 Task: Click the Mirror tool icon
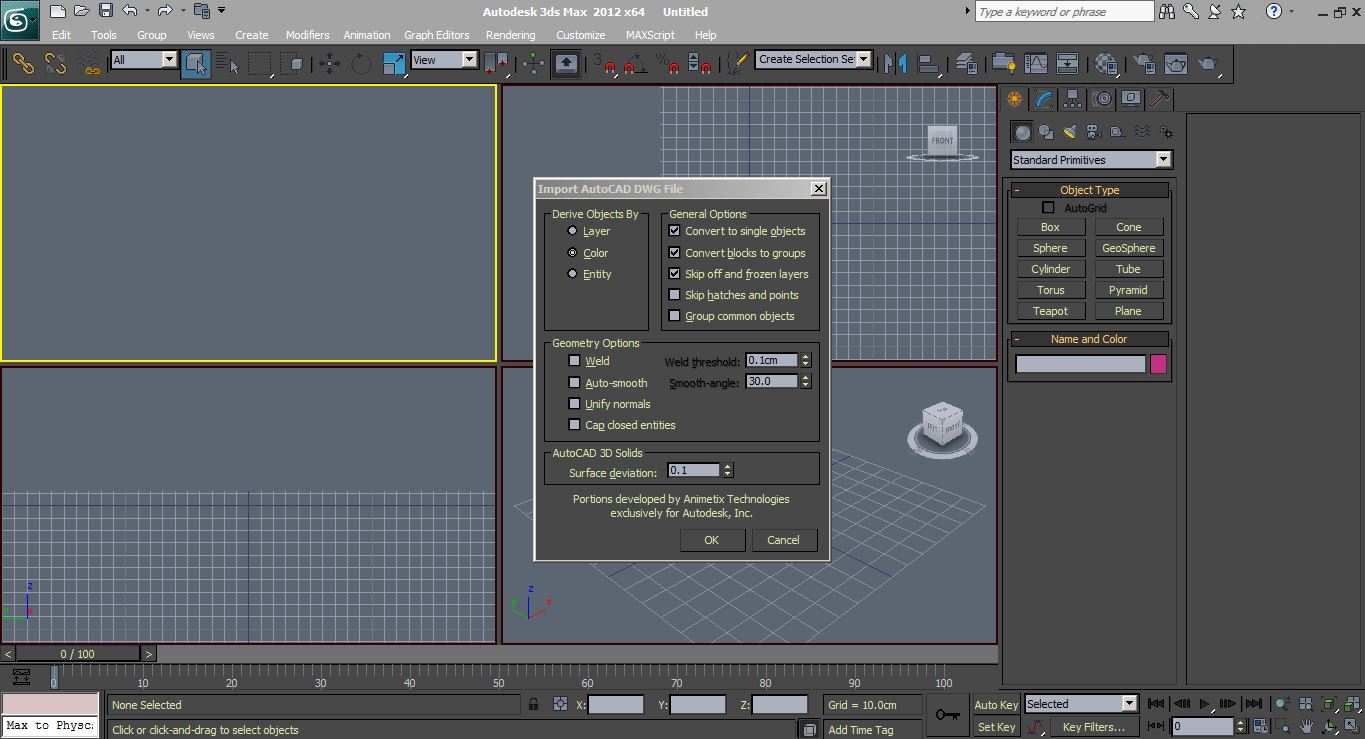[897, 64]
